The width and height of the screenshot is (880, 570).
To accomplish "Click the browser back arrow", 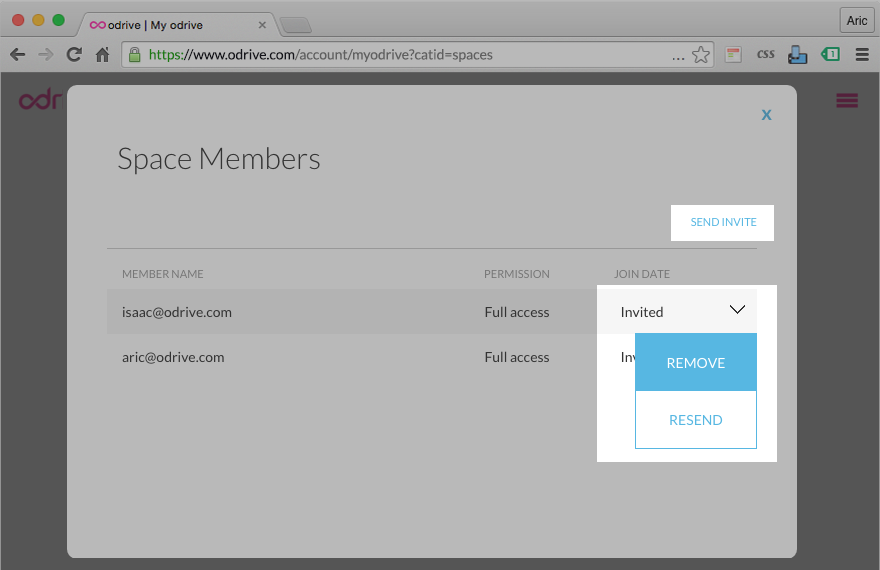I will click(17, 55).
